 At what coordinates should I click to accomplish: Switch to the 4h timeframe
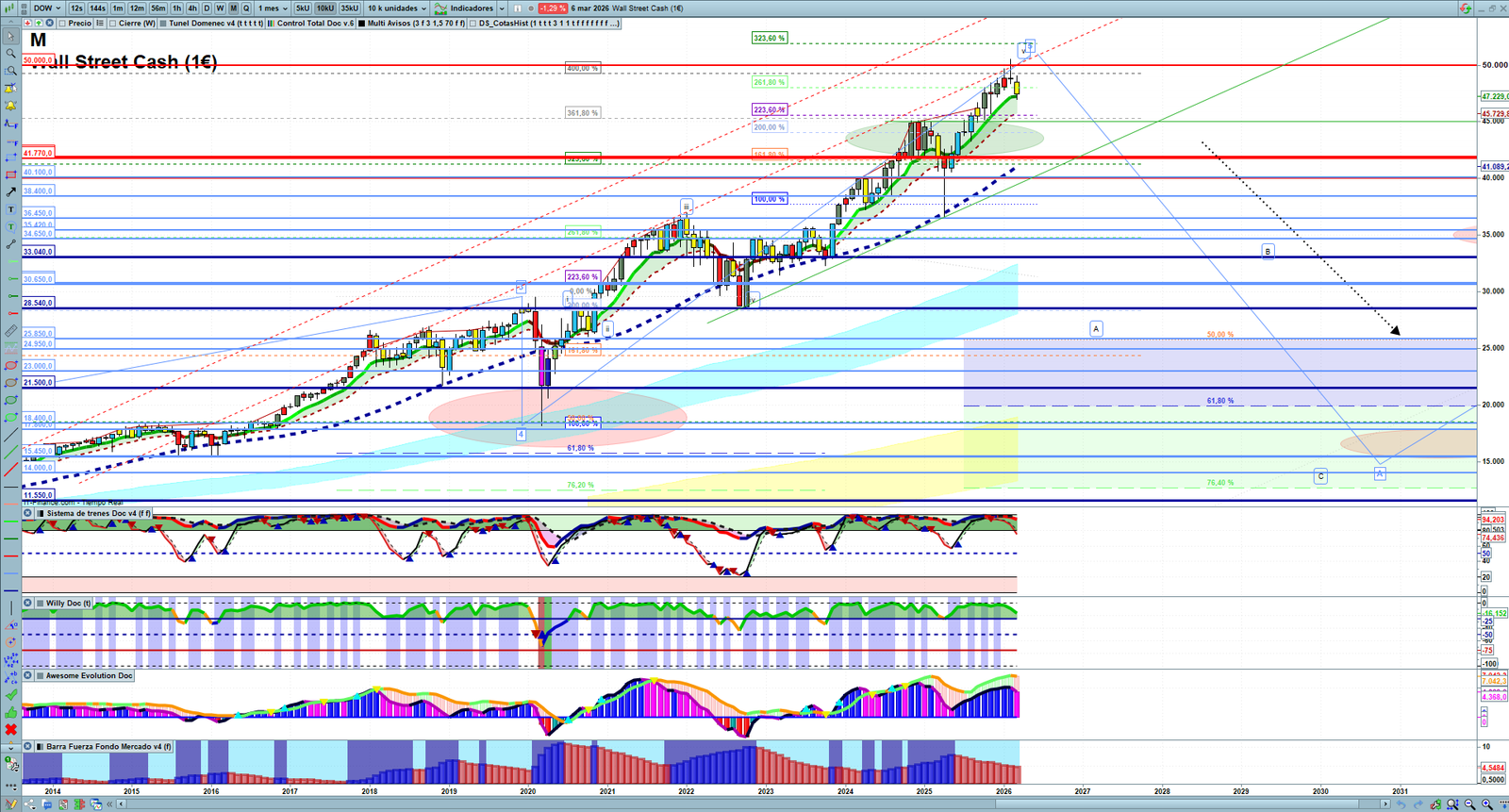click(192, 8)
